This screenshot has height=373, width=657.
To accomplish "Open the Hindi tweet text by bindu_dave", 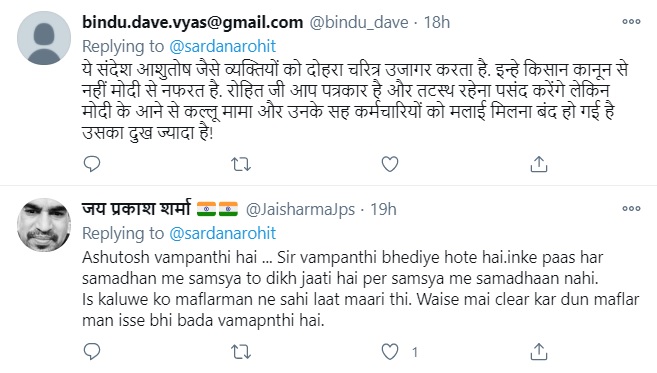I will 355,101.
